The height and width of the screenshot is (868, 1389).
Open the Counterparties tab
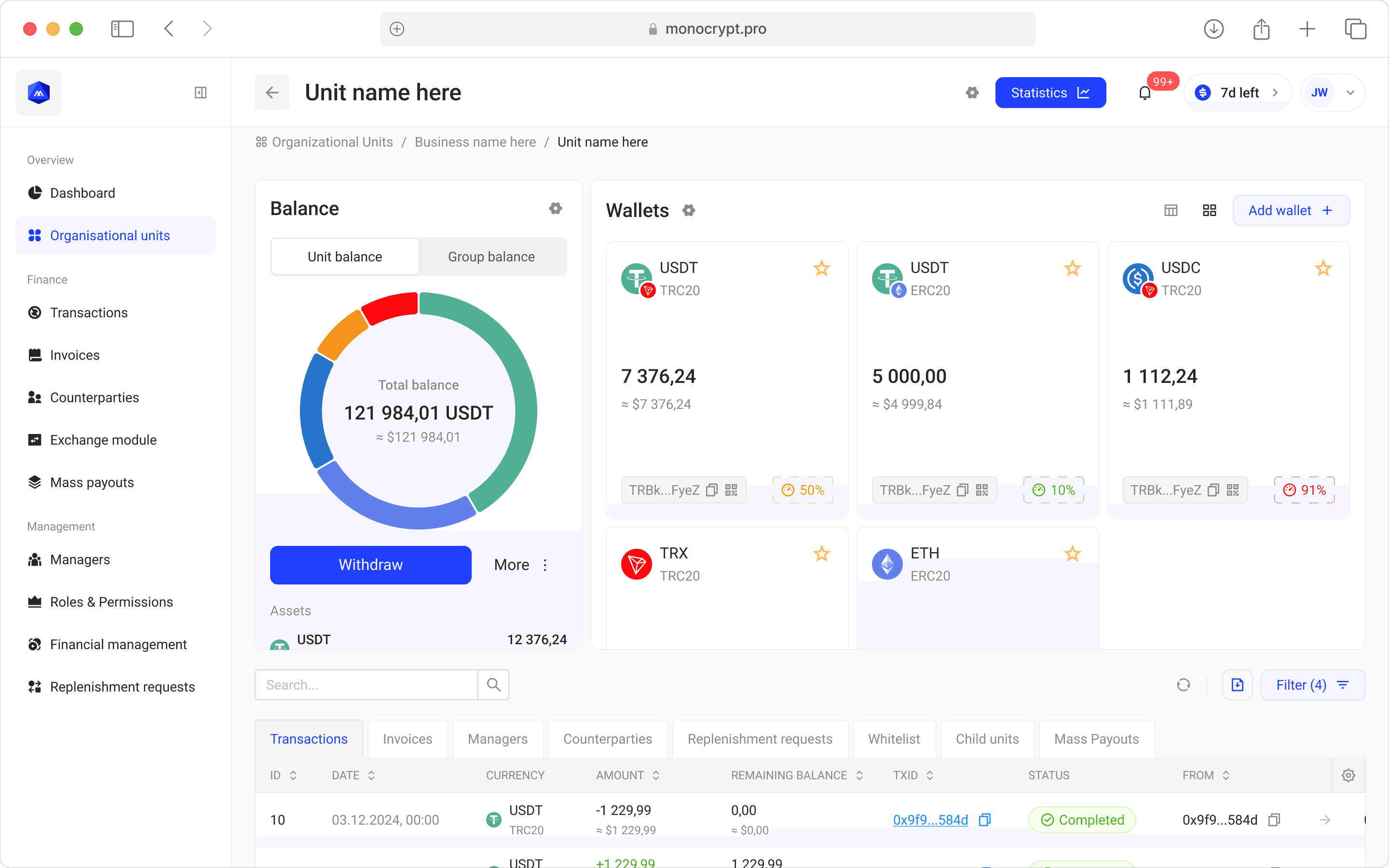[608, 739]
